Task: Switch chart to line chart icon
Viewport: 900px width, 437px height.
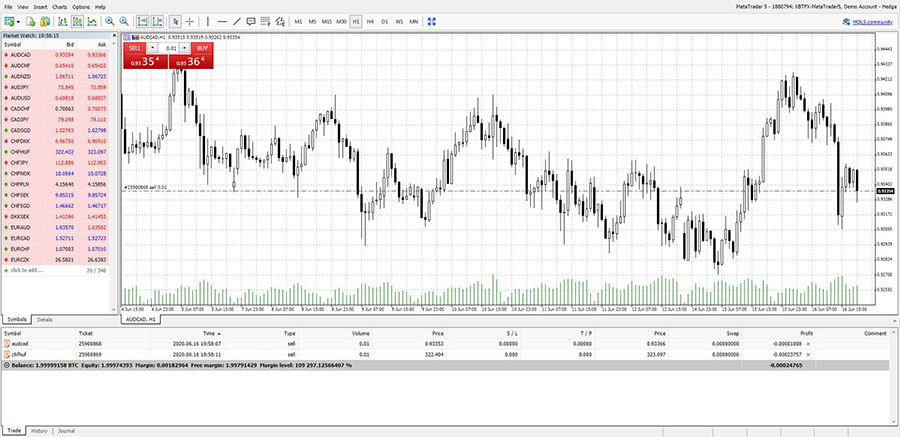Action: pyautogui.click(x=93, y=21)
